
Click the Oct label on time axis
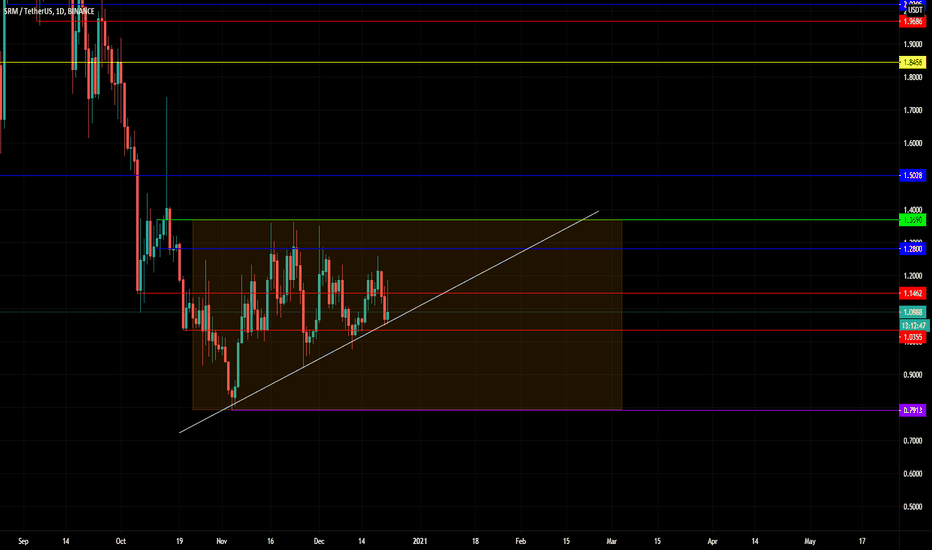coord(121,541)
